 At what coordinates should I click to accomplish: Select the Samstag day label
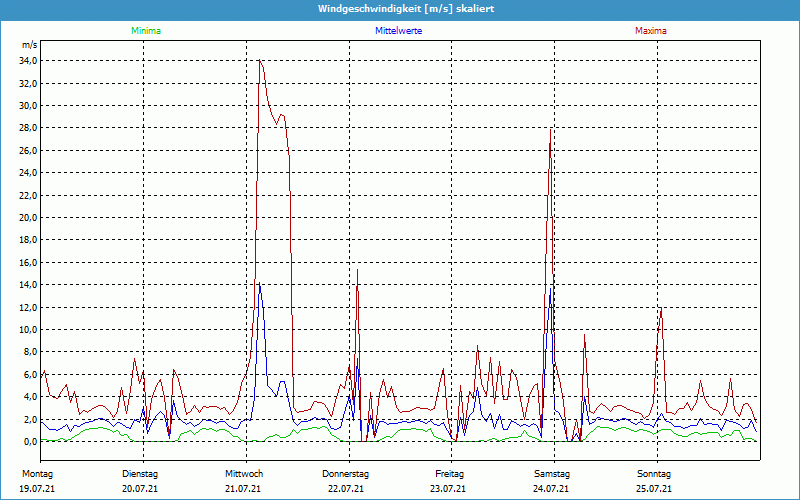click(551, 473)
